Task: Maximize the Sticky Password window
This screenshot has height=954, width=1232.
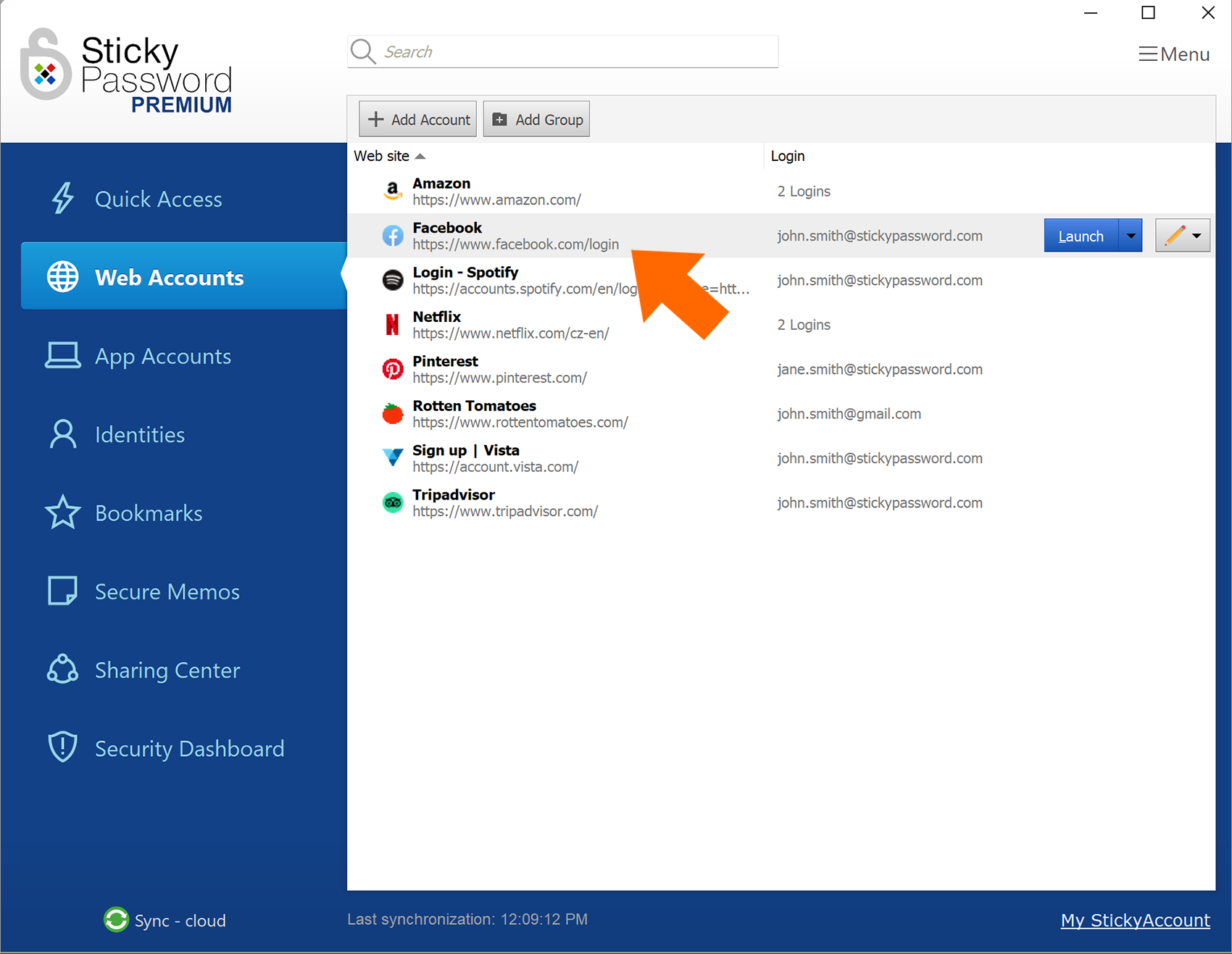Action: point(1149,12)
